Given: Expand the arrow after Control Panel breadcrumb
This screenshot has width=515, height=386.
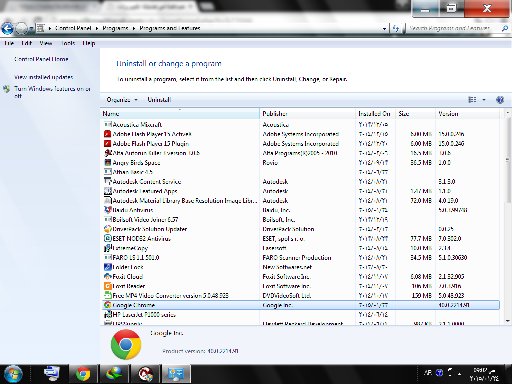Looking at the screenshot, I should (97, 28).
